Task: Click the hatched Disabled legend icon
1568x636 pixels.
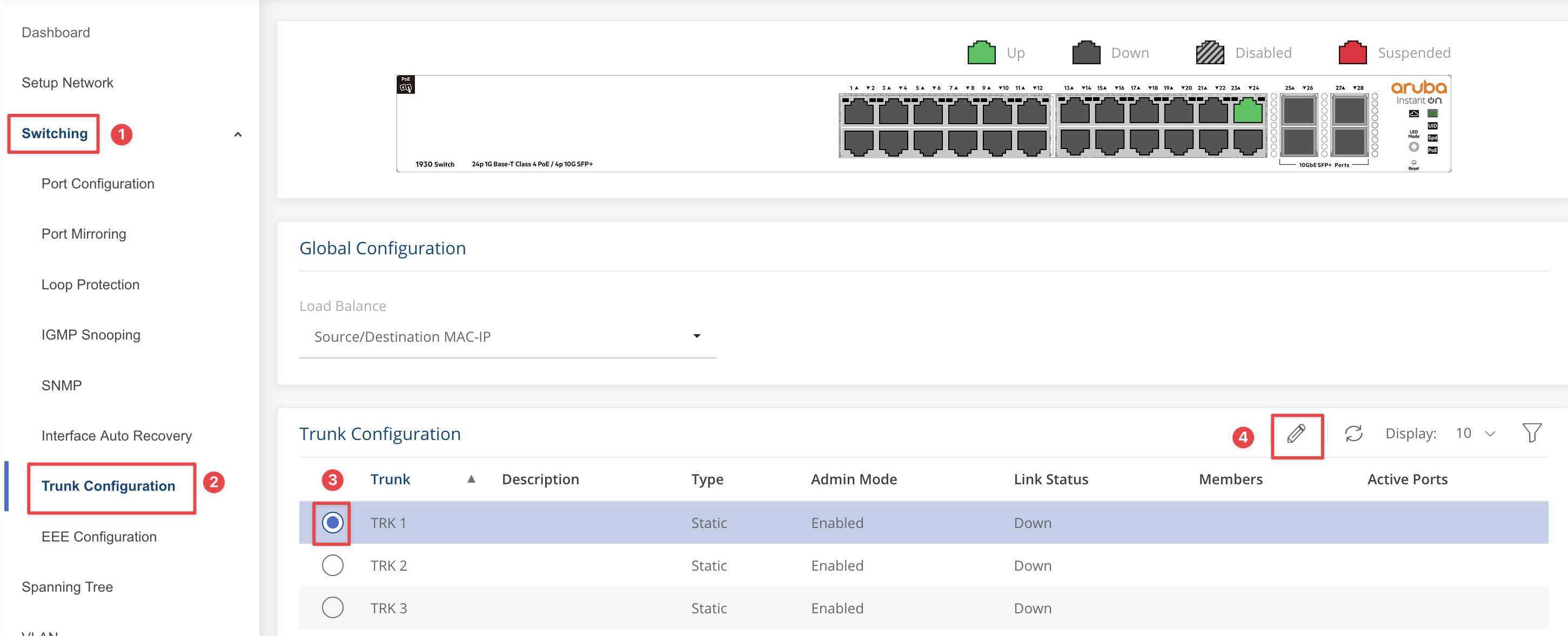Action: coord(1209,52)
